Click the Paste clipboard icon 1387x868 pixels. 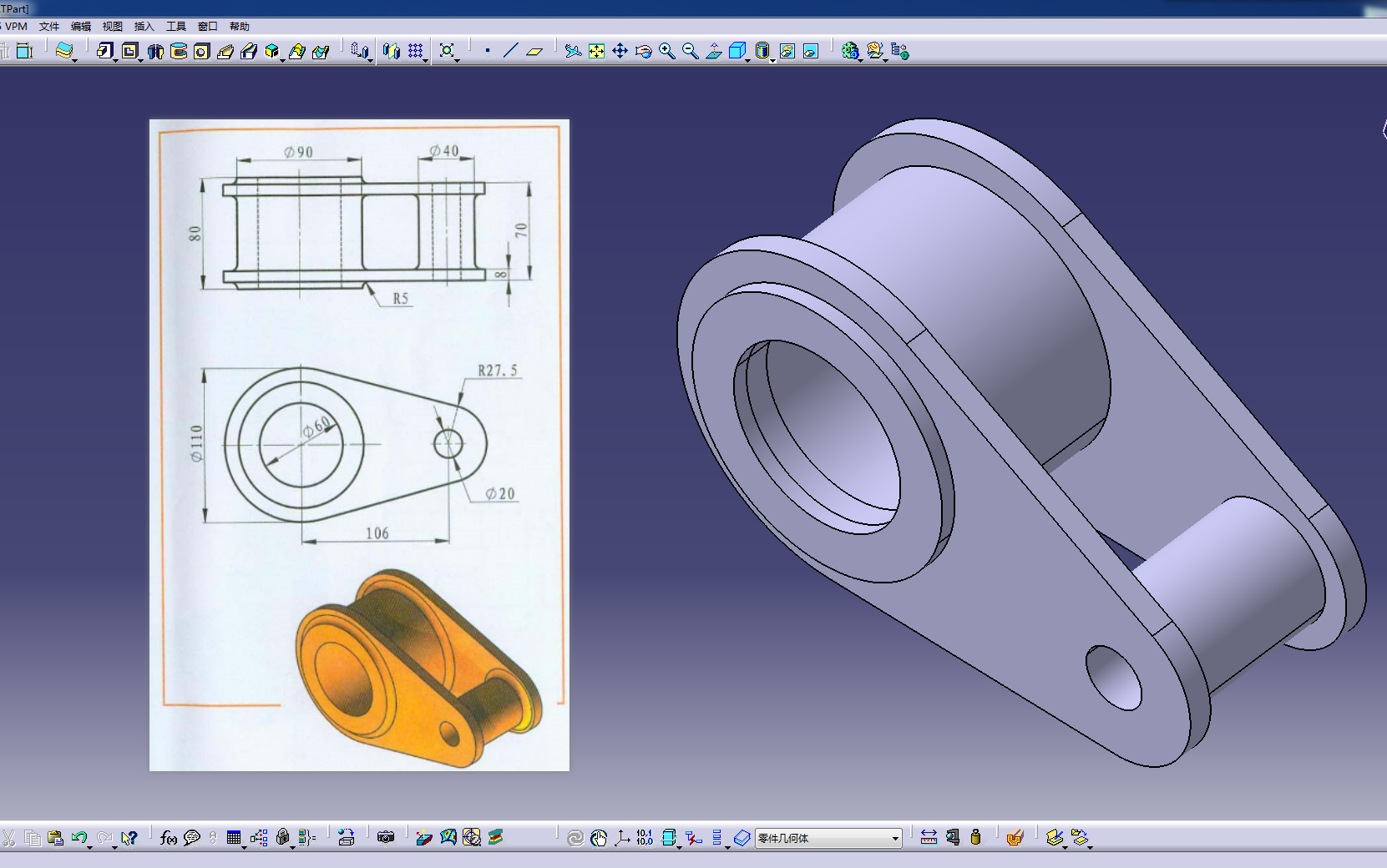coord(55,837)
